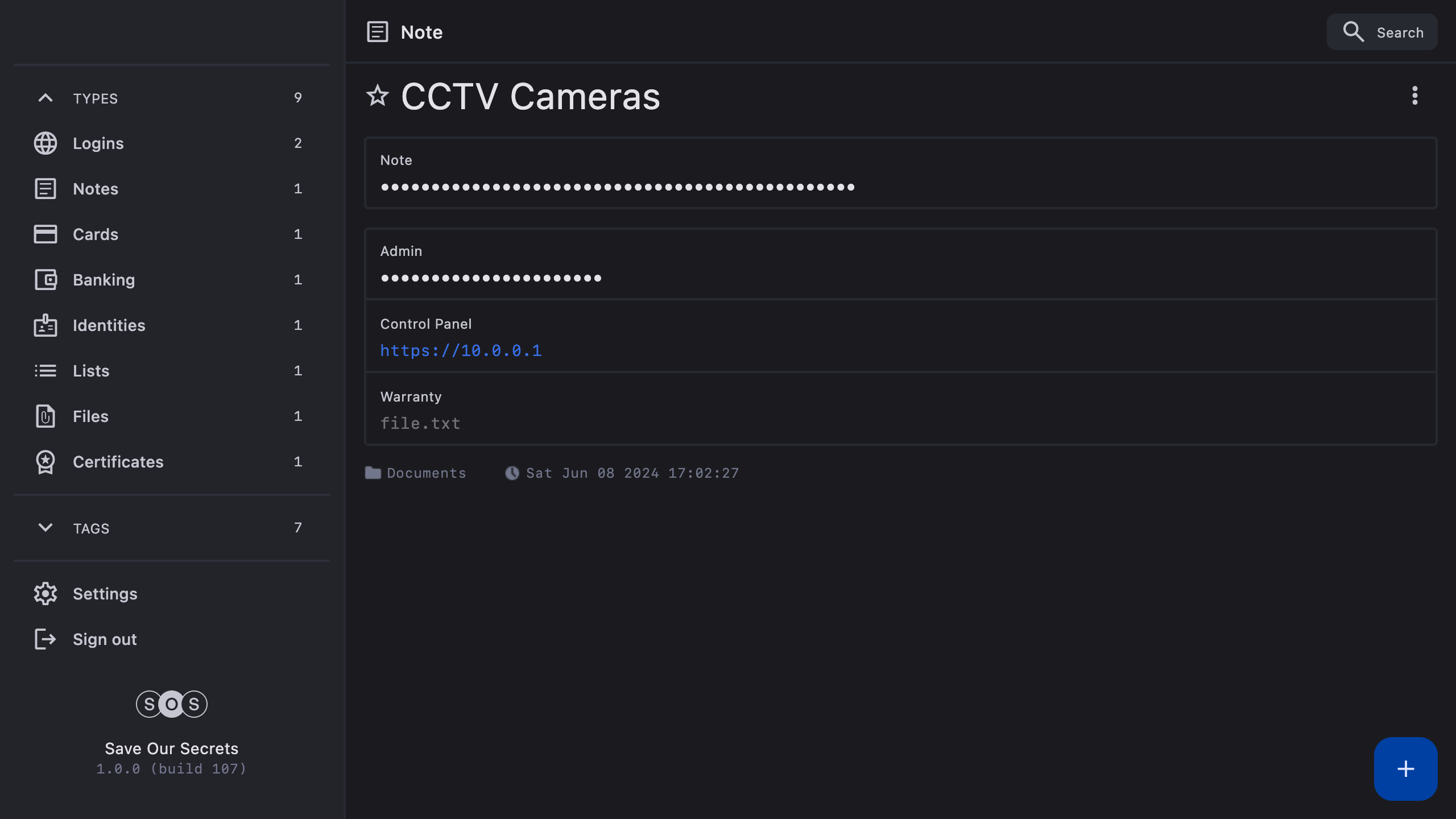This screenshot has width=1456, height=819.
Task: Click the Files attachment icon
Action: (x=45, y=416)
